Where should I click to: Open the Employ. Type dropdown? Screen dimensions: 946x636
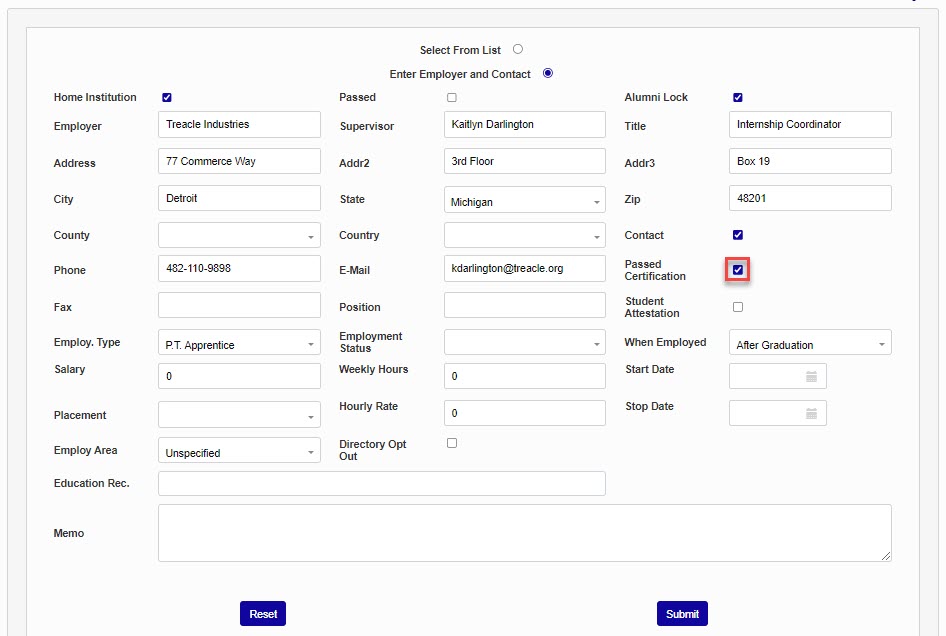pyautogui.click(x=239, y=345)
